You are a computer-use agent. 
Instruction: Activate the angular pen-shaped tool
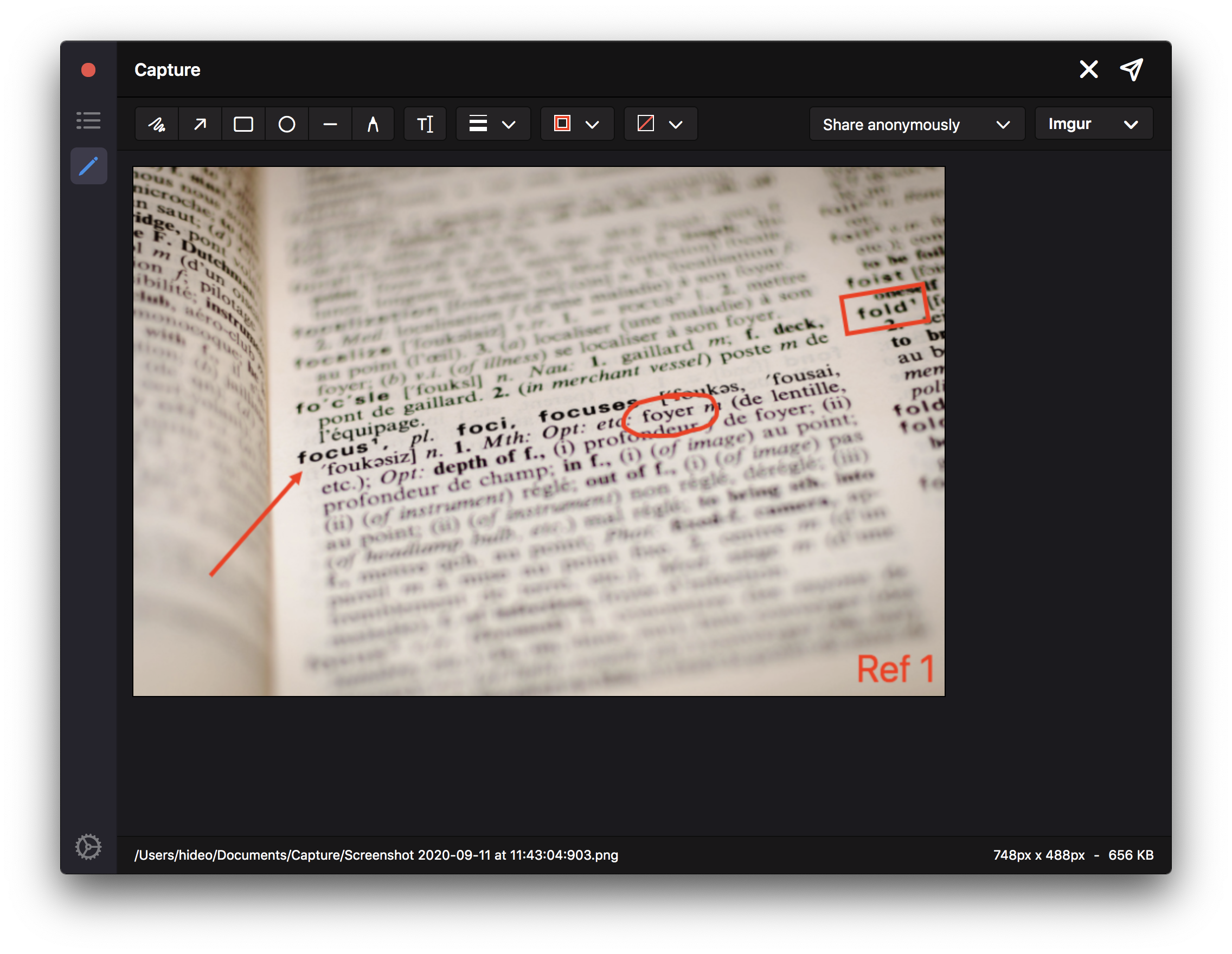pyautogui.click(x=373, y=124)
